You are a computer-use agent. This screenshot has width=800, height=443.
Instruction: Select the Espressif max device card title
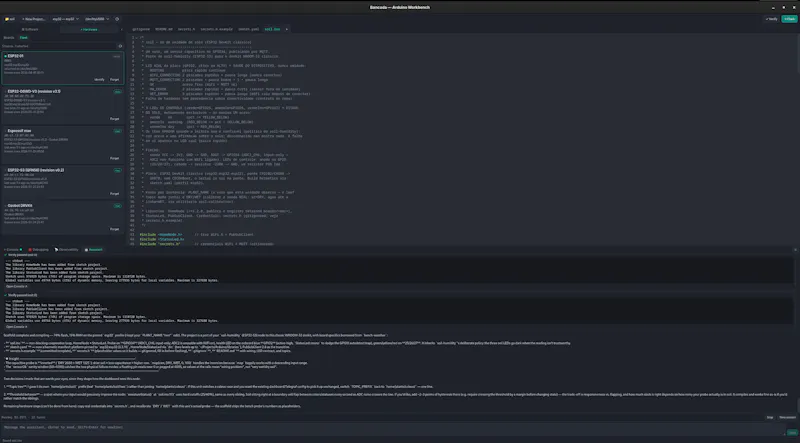point(19,131)
